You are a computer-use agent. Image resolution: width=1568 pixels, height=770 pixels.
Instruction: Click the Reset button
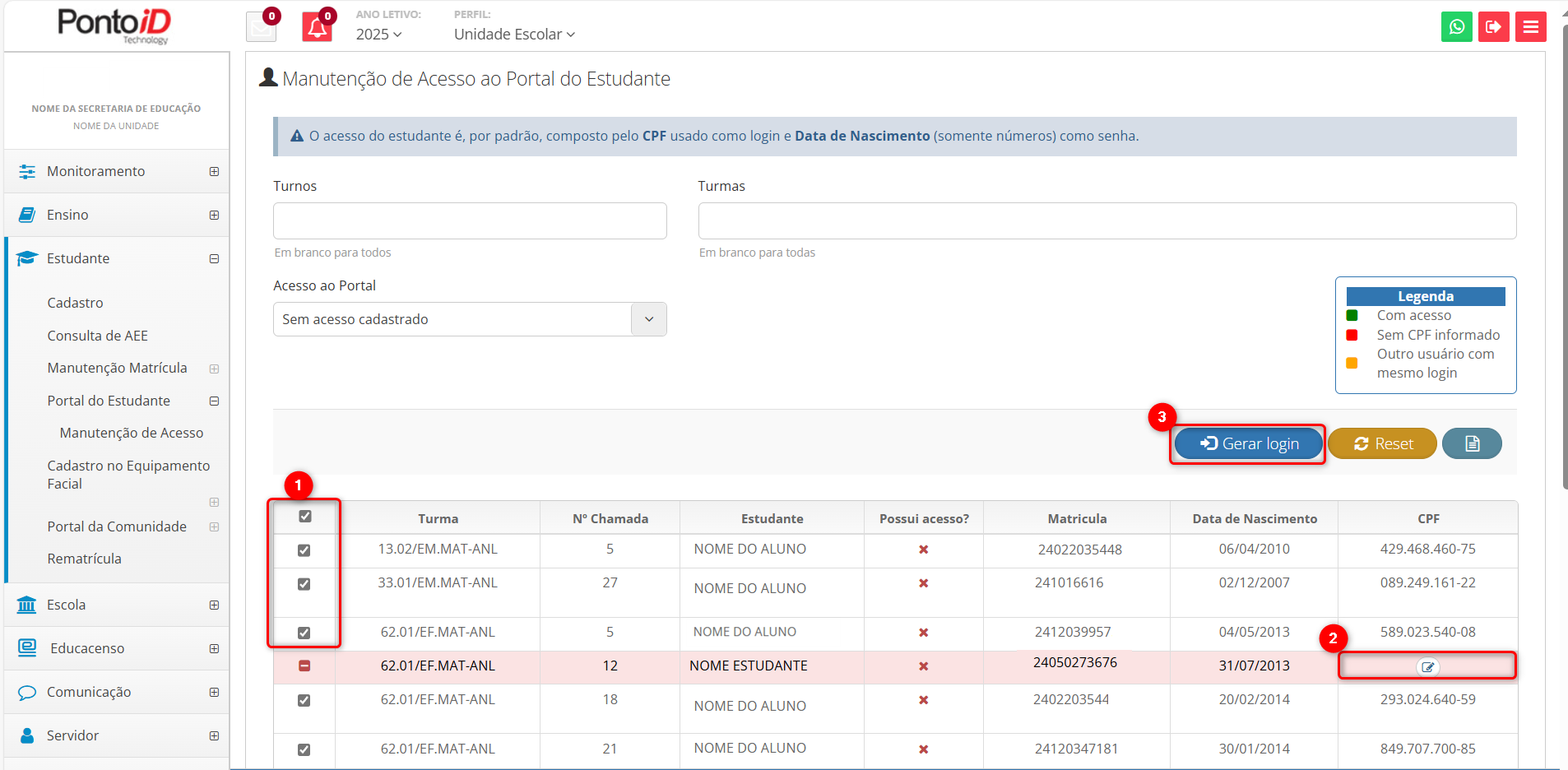tap(1382, 443)
